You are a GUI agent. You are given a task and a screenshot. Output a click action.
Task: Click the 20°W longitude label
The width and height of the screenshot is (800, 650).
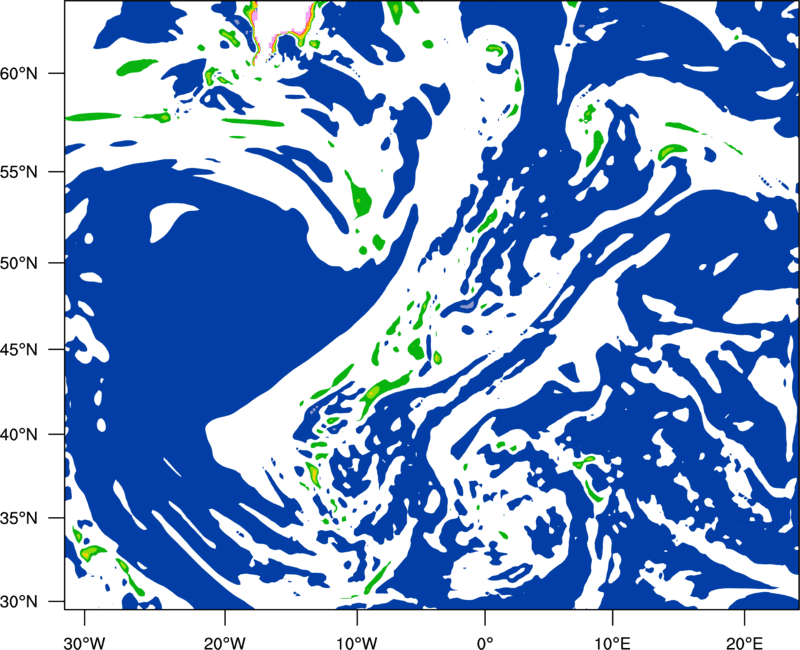[x=225, y=643]
